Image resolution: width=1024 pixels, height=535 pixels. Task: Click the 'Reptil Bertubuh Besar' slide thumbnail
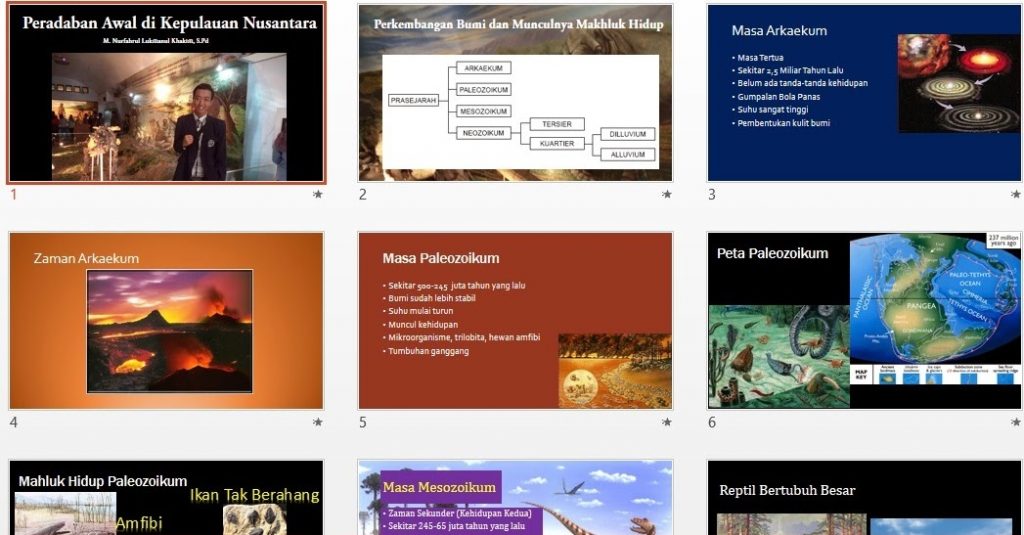pos(864,498)
